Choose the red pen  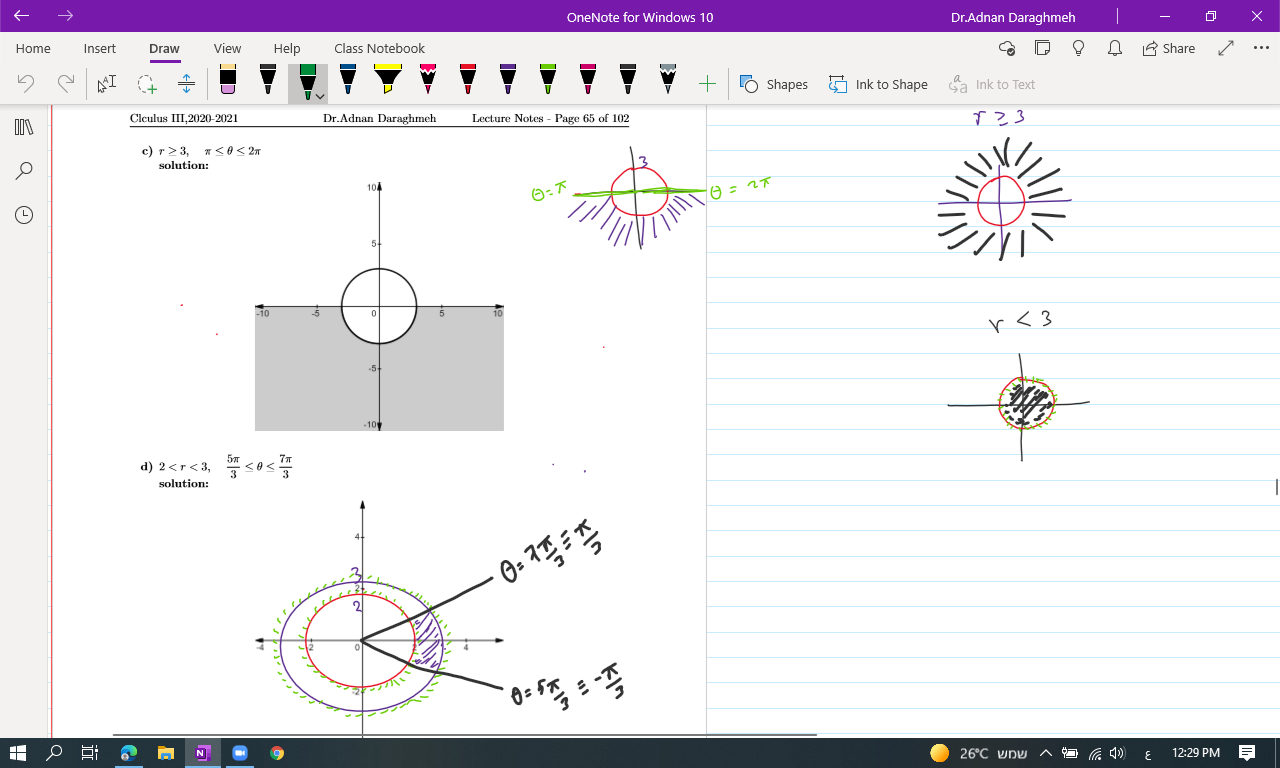468,80
